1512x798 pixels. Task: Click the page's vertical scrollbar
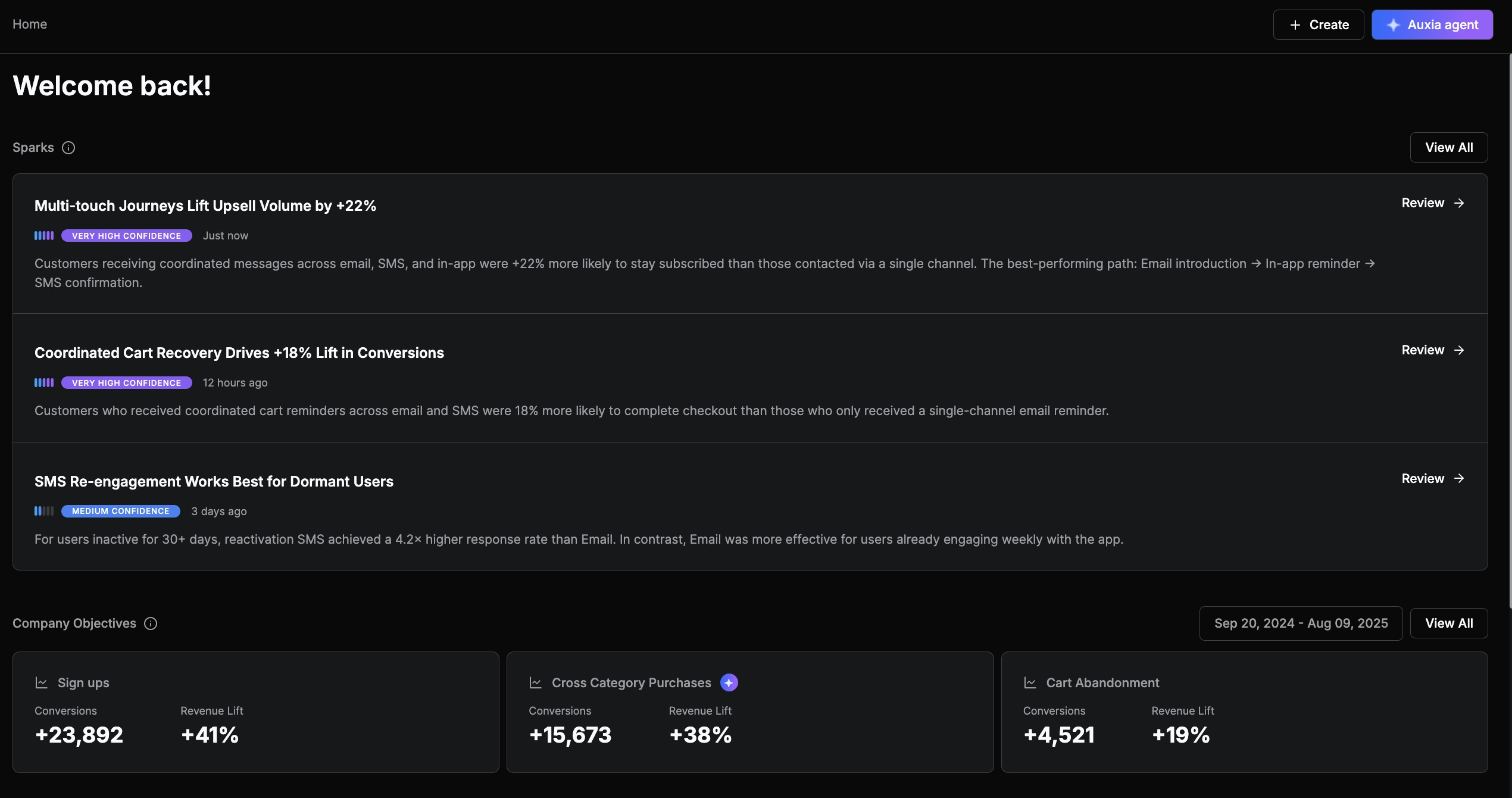1510,331
